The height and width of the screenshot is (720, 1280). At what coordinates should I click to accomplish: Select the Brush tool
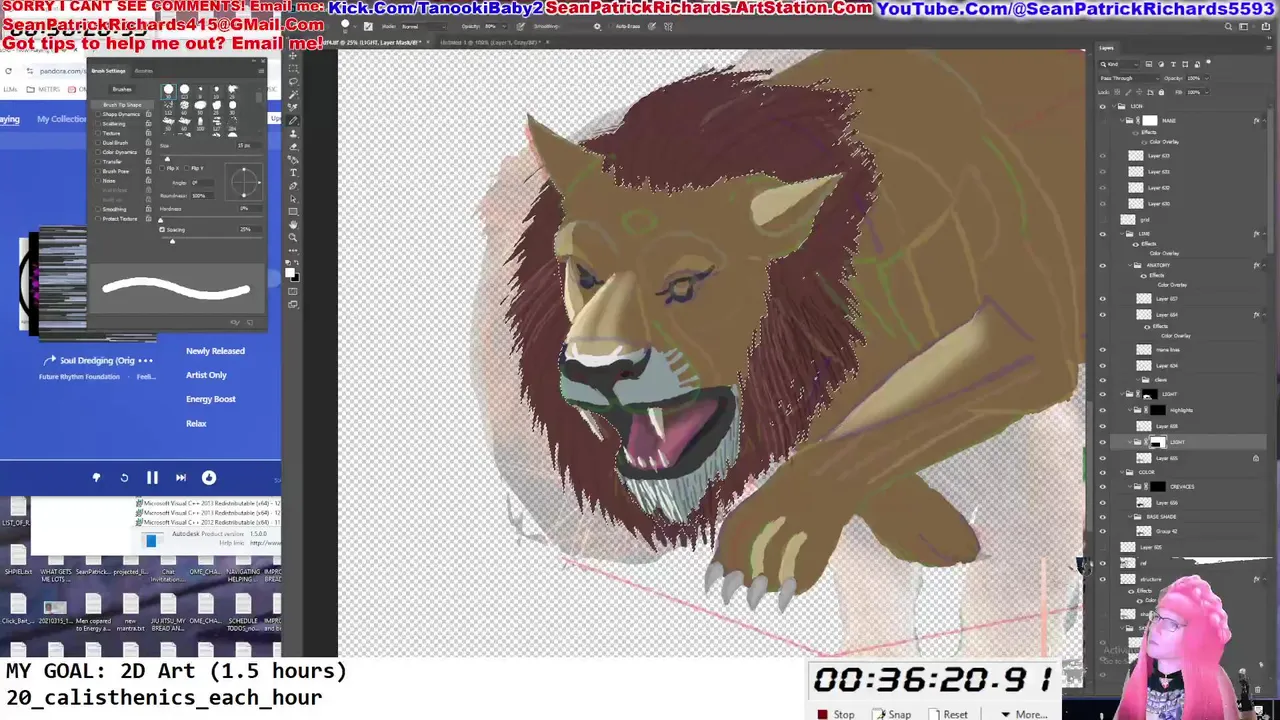pyautogui.click(x=294, y=120)
